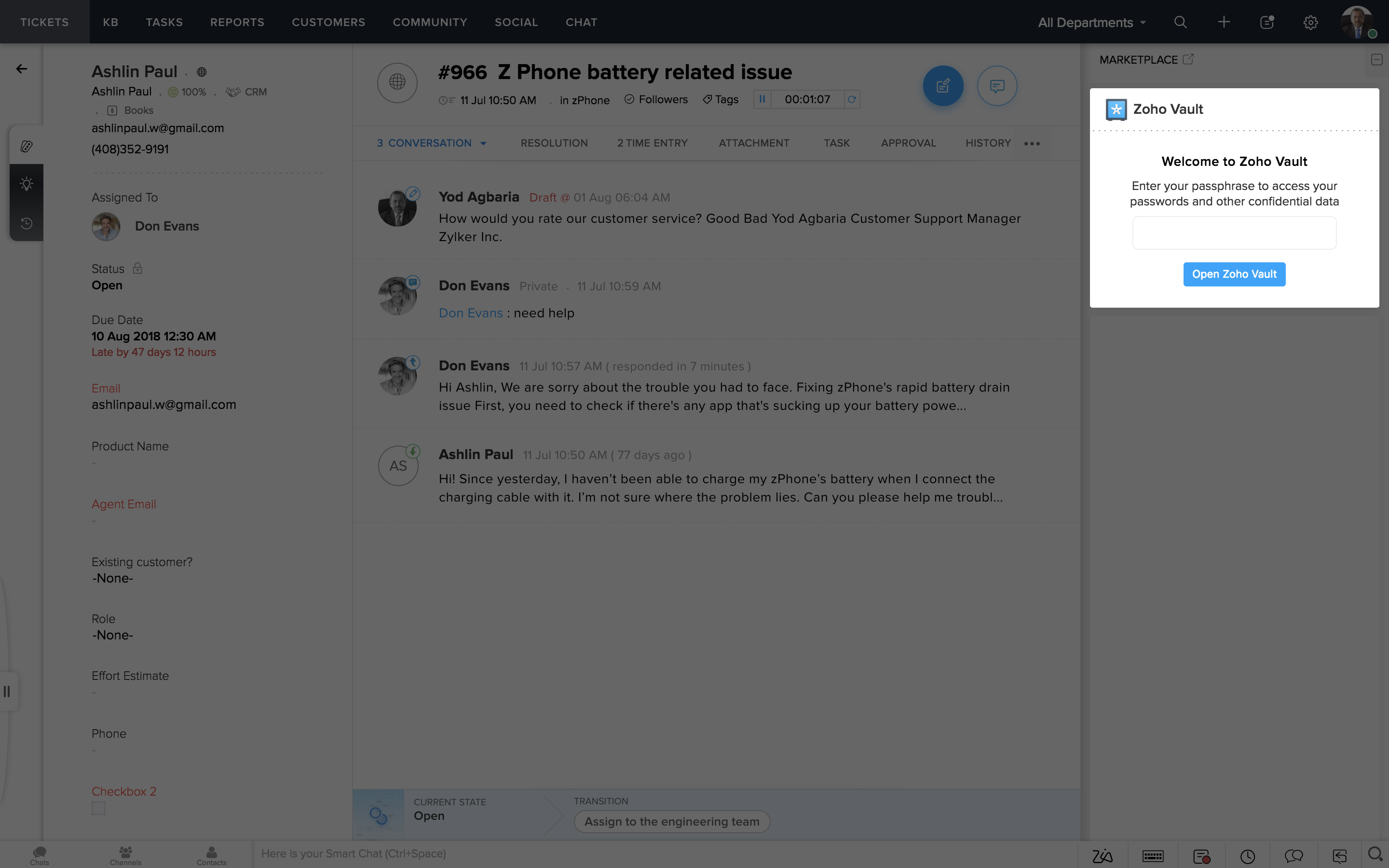This screenshot has width=1389, height=868.
Task: Click the Zoho Vault passphrase field
Action: 1234,233
